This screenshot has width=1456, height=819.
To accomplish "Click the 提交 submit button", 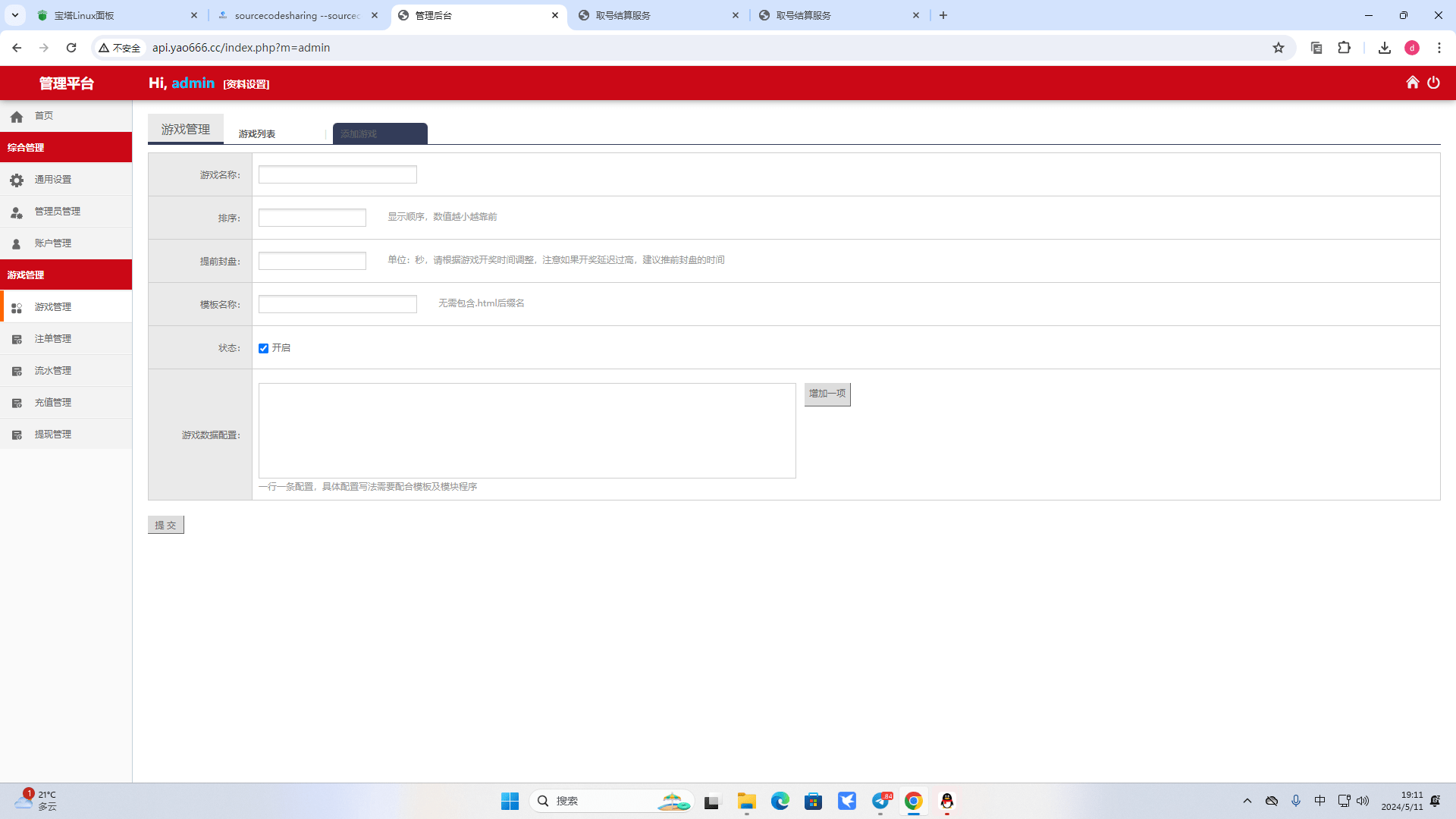I will pos(165,525).
